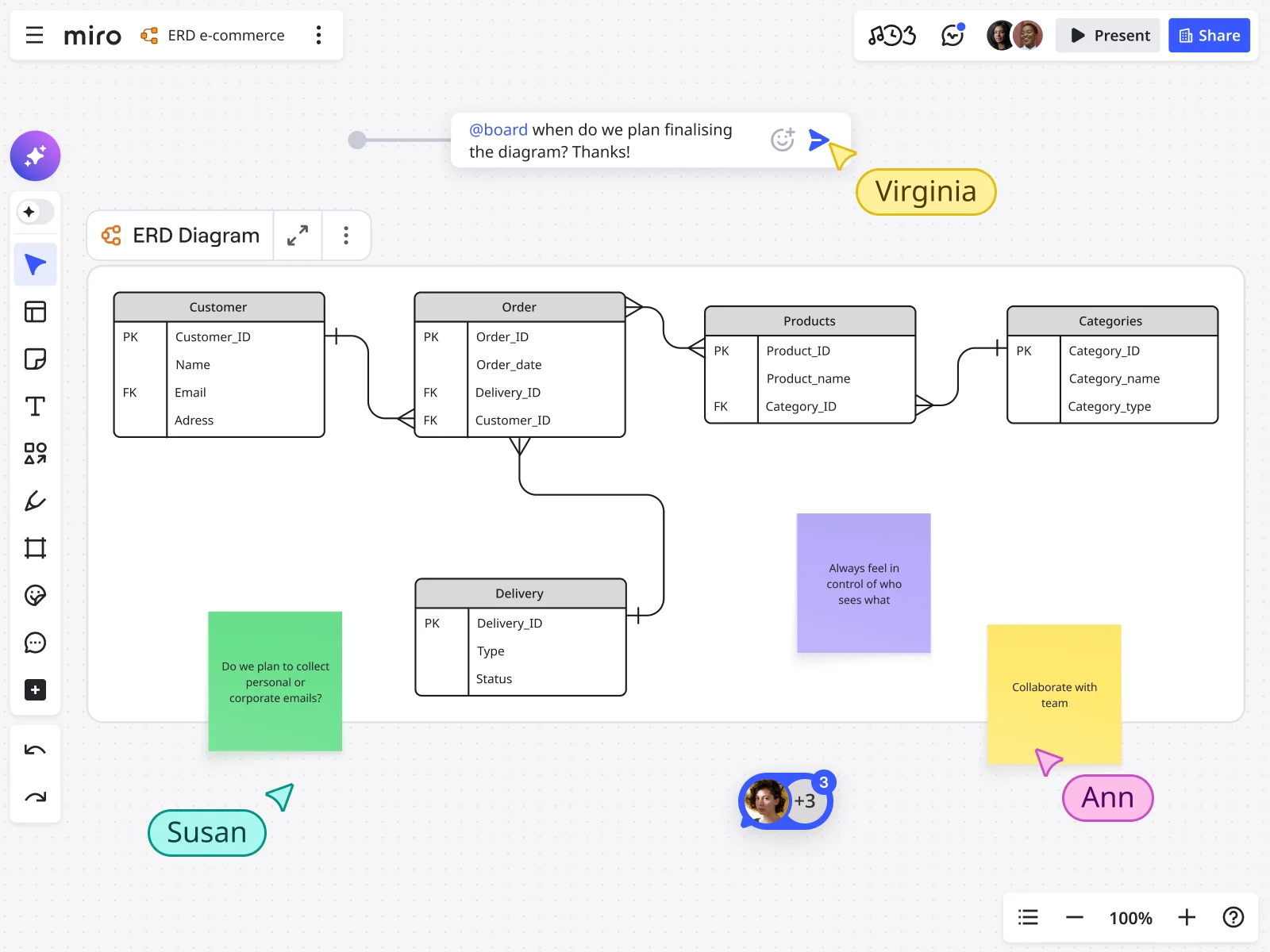
Task: Click the Share button
Action: [1209, 35]
